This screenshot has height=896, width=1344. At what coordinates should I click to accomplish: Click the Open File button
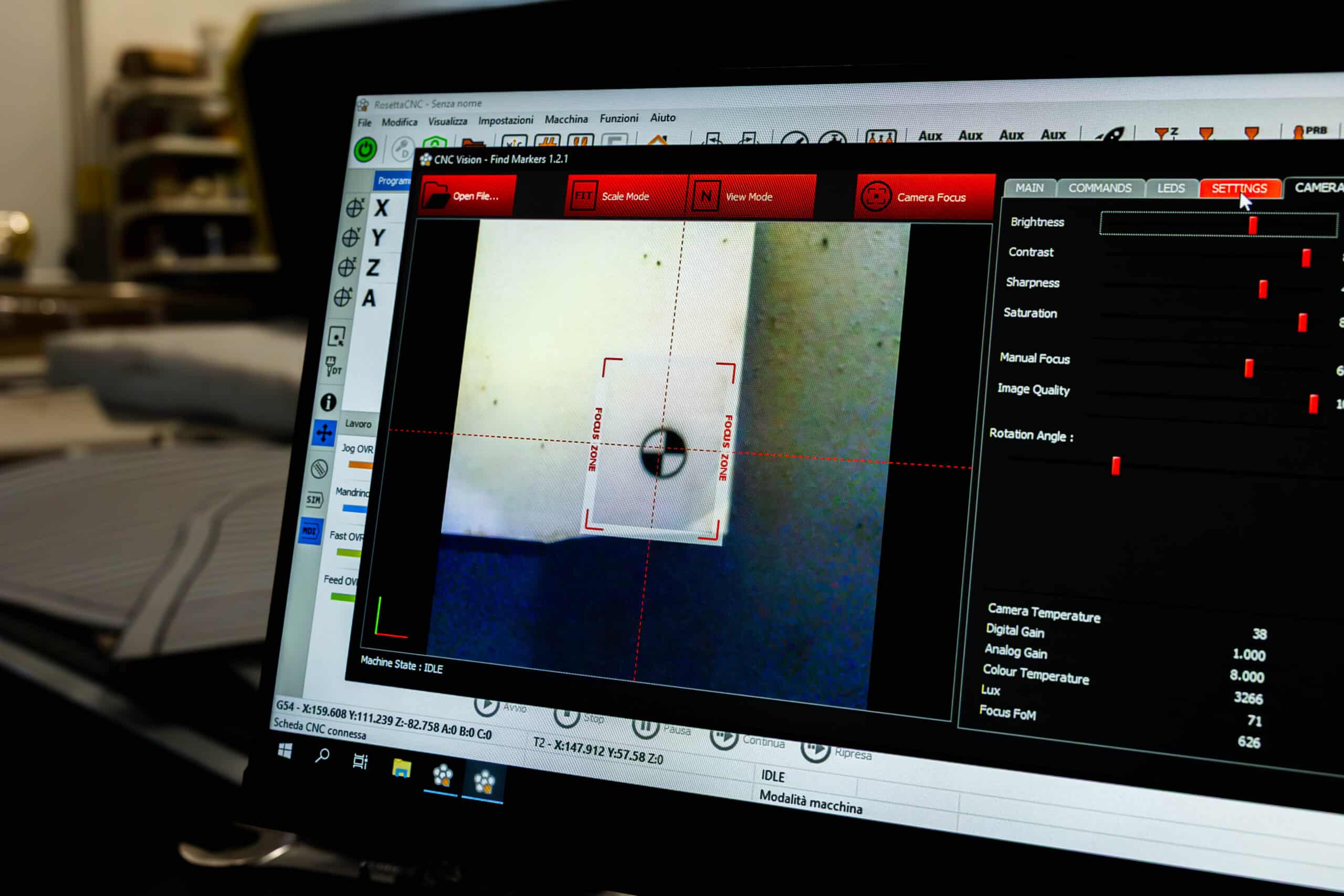467,196
